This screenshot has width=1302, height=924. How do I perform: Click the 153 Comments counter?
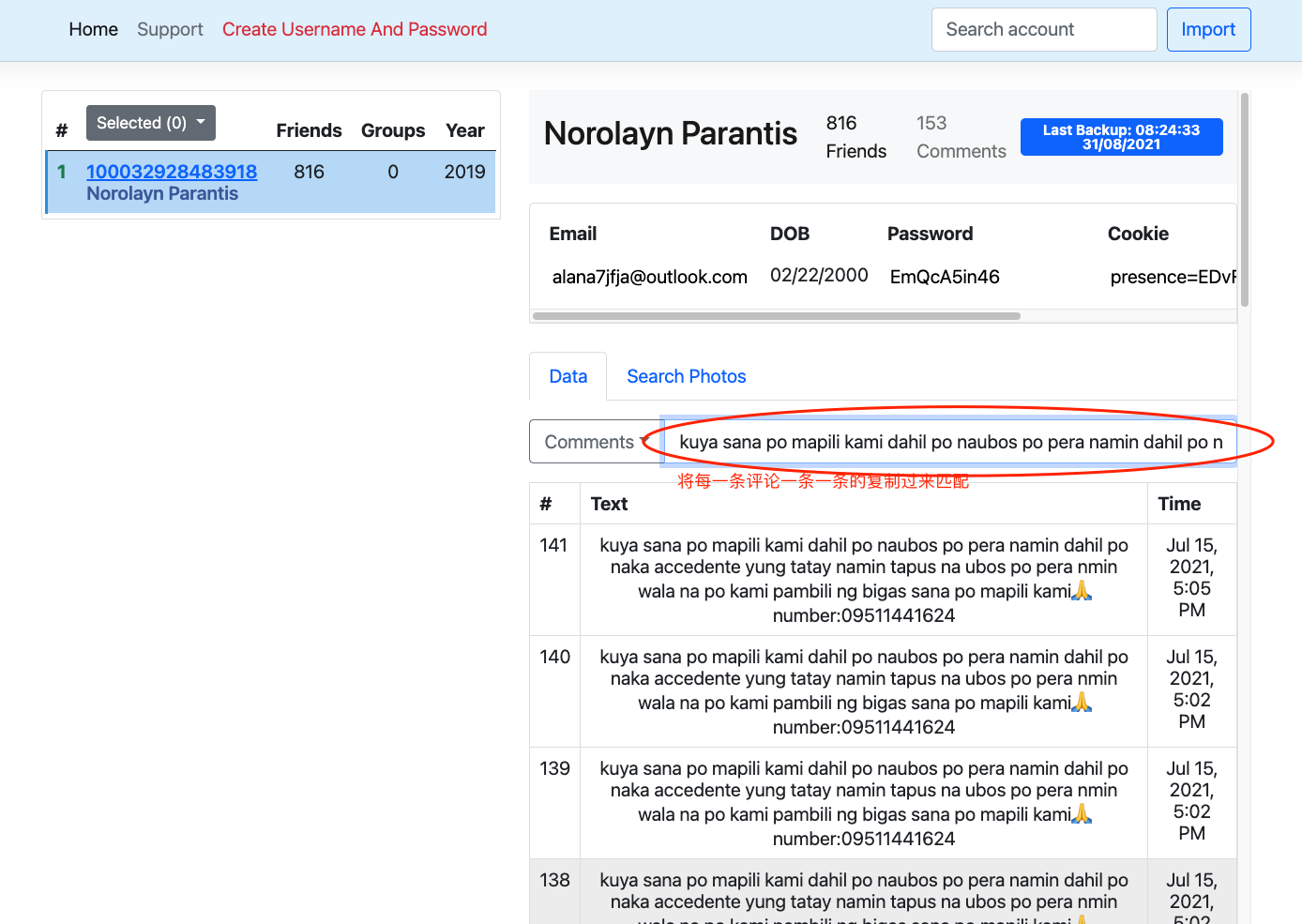pos(961,137)
